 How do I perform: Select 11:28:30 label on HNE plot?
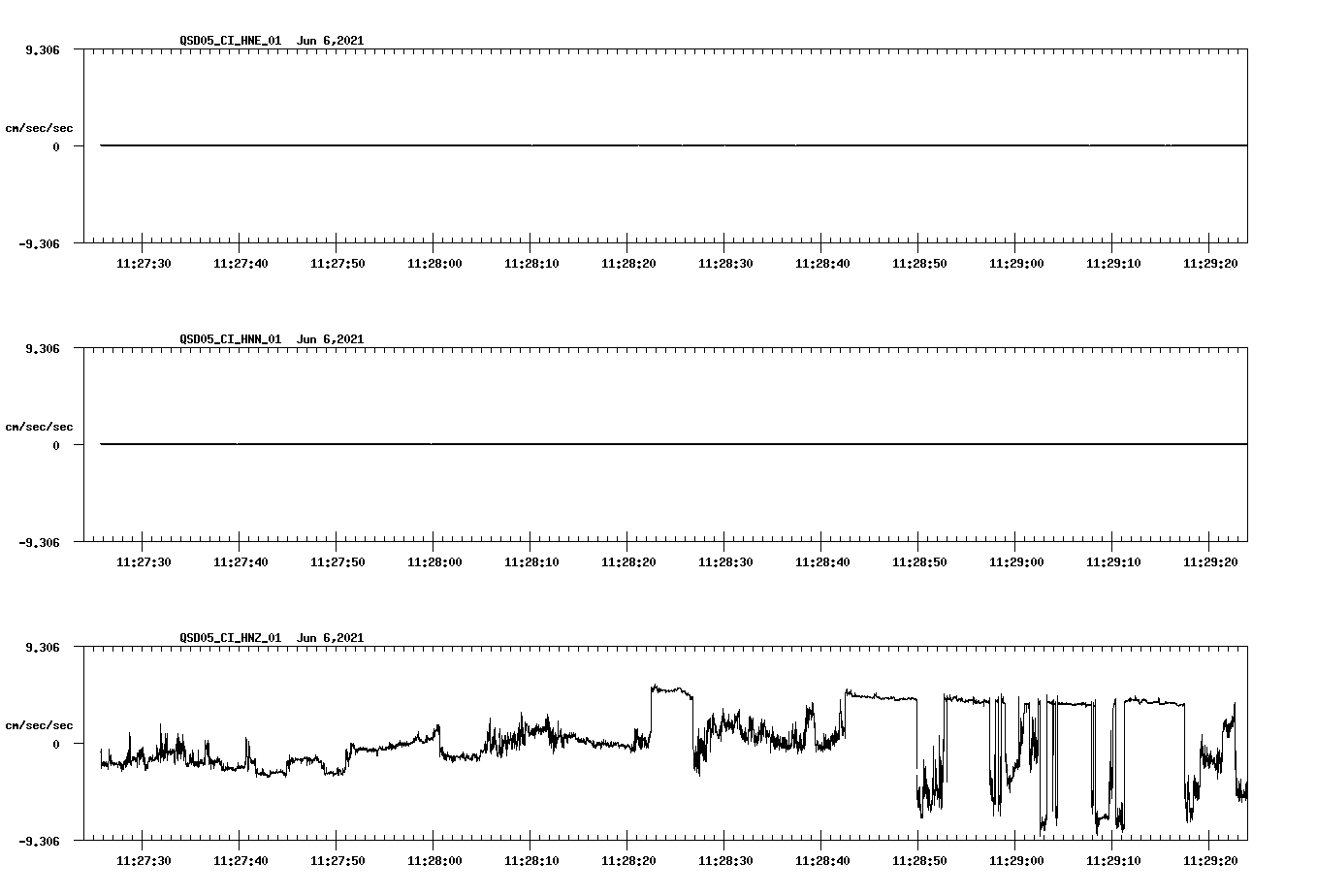click(x=725, y=264)
